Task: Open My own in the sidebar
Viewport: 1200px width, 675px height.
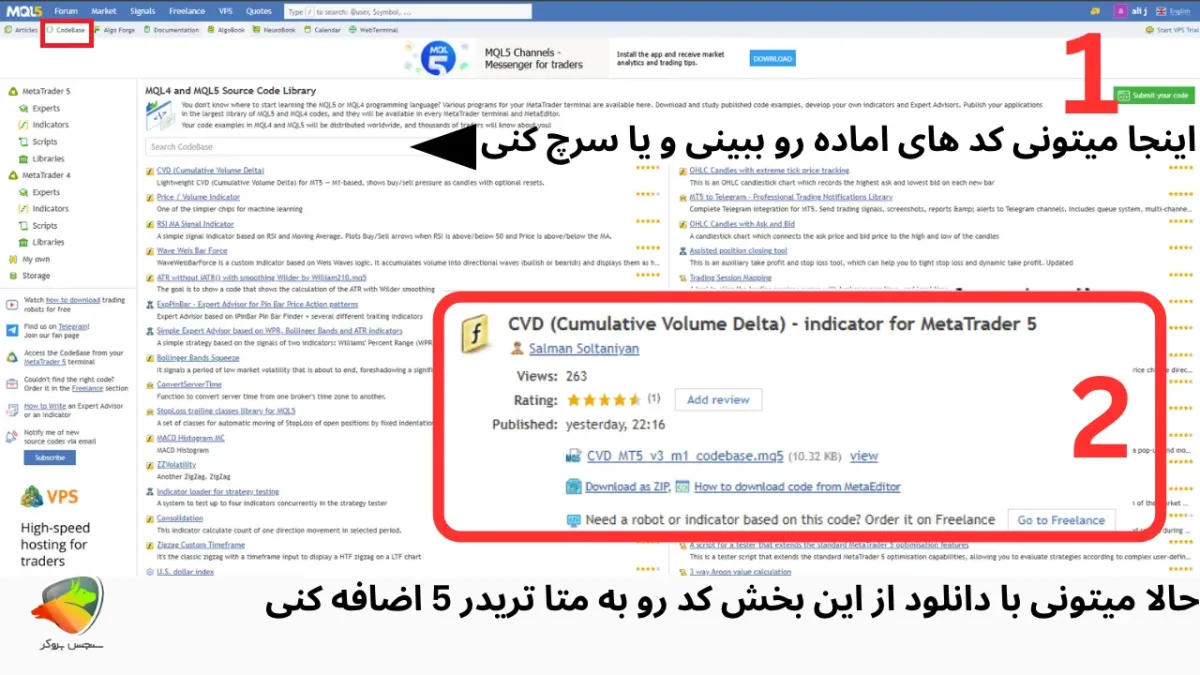Action: click(x=28, y=259)
